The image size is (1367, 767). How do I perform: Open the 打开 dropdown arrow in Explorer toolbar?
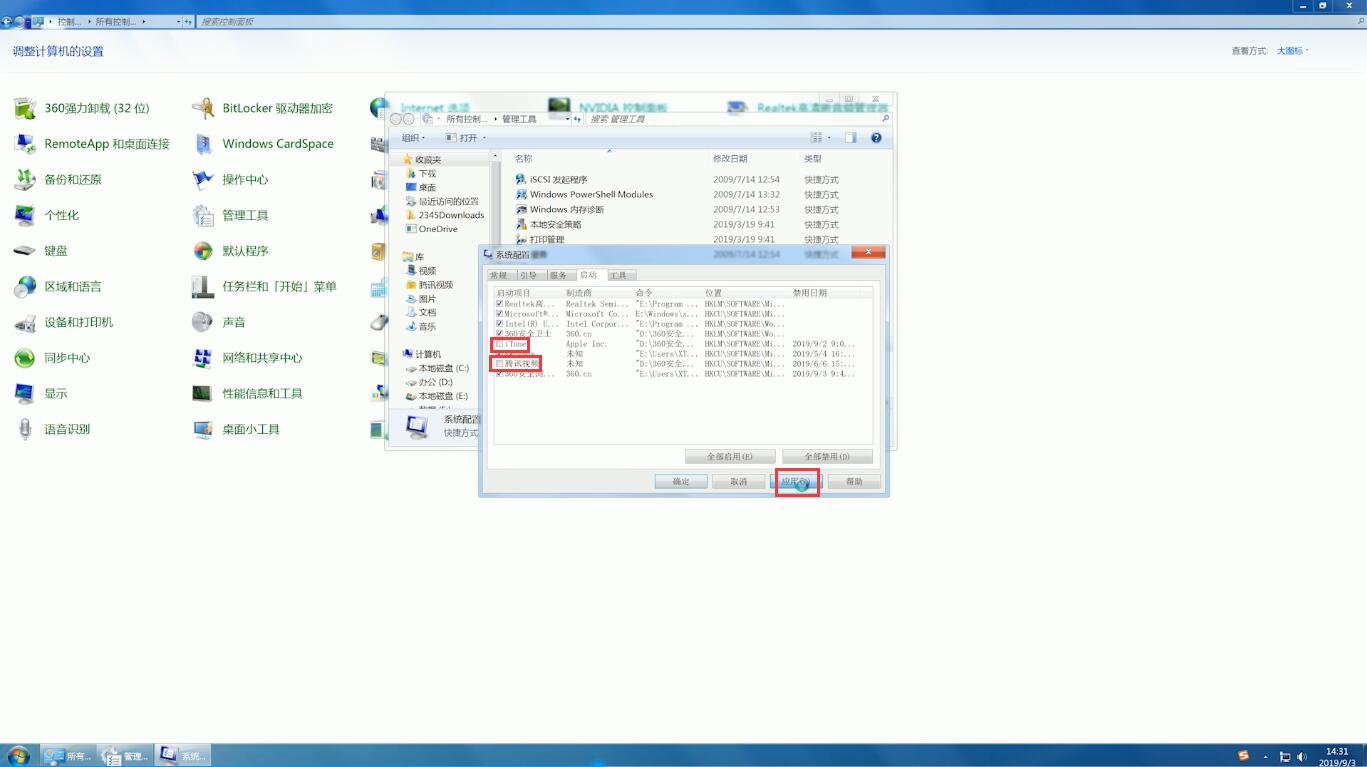coord(484,138)
